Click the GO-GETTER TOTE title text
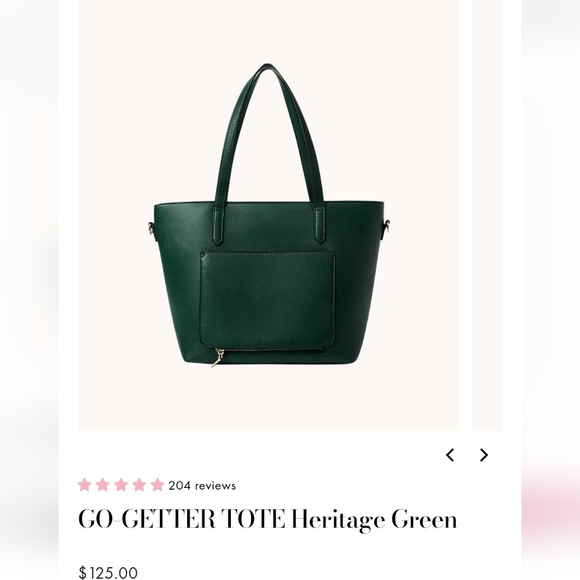The width and height of the screenshot is (580, 580). pos(182,519)
